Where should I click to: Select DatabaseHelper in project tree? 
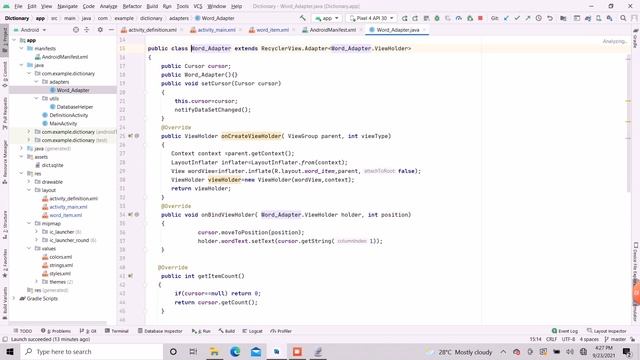coord(74,107)
